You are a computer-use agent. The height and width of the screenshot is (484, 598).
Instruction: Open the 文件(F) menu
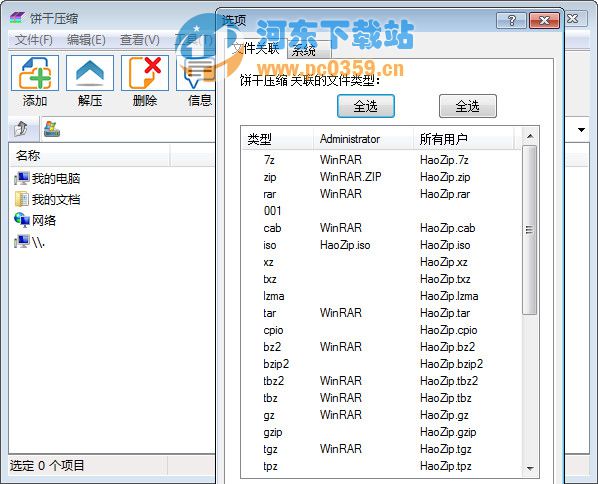click(x=34, y=40)
